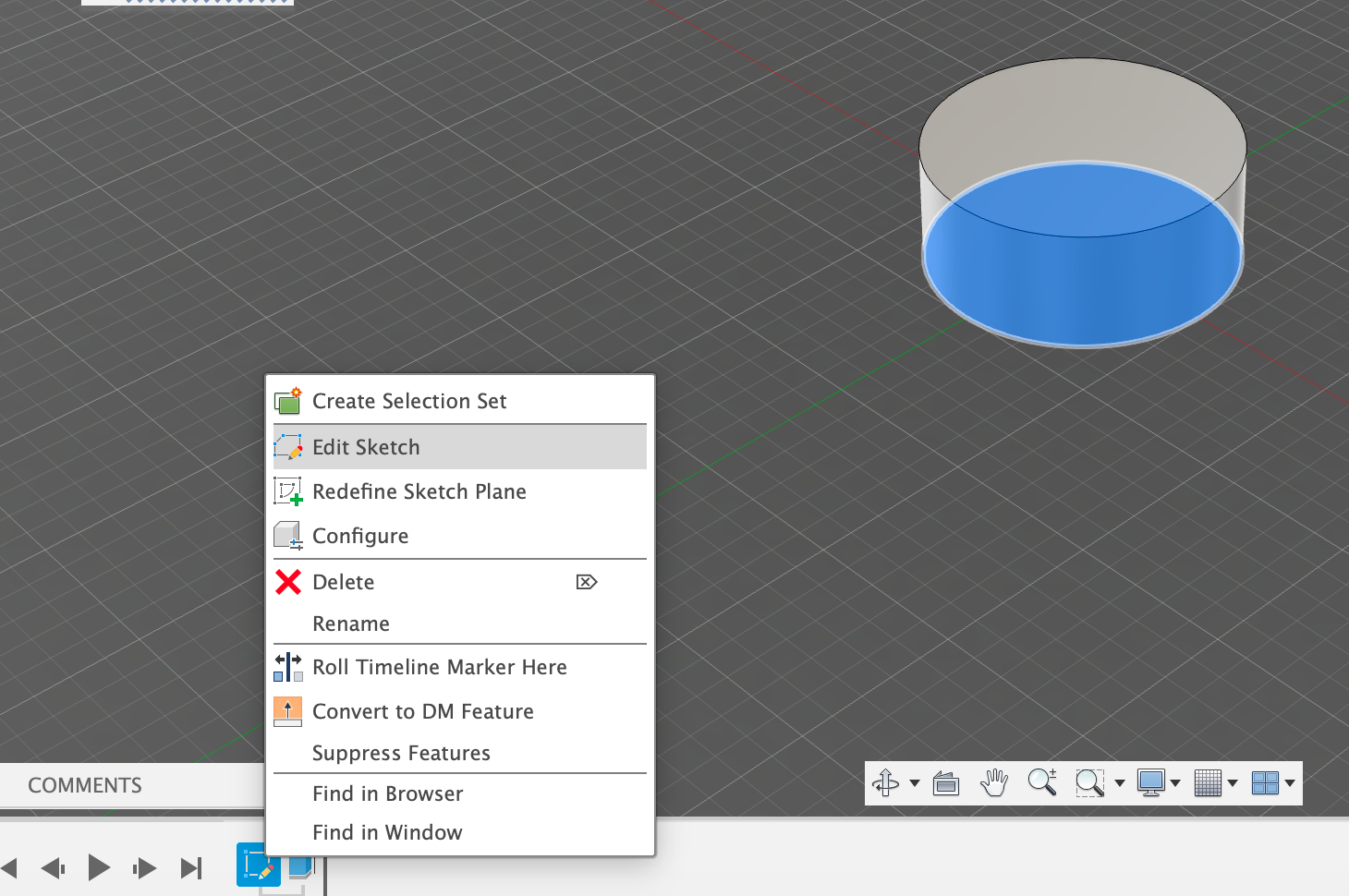Click the Grid and Snaps icon
The image size is (1349, 896).
point(1208,783)
